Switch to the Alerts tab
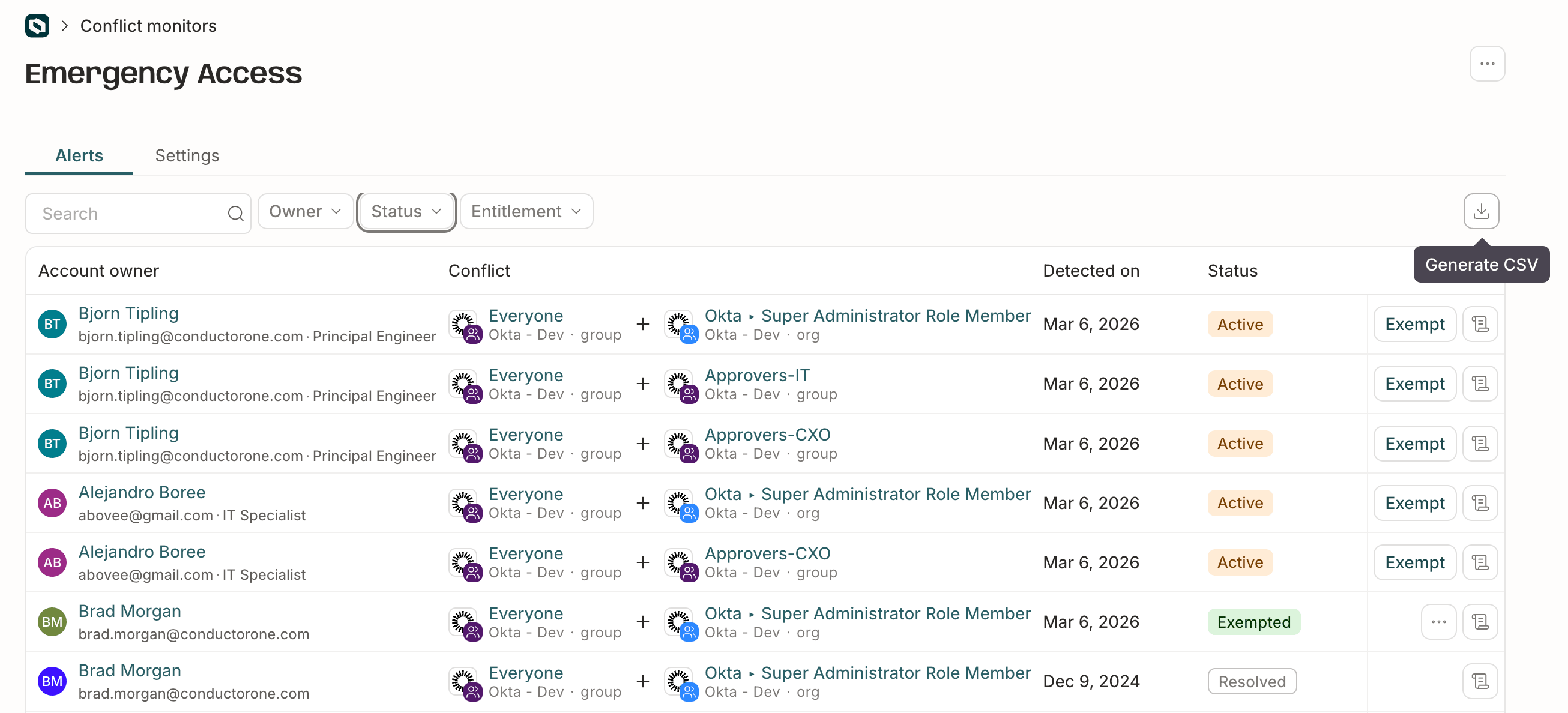1568x713 pixels. 79,155
